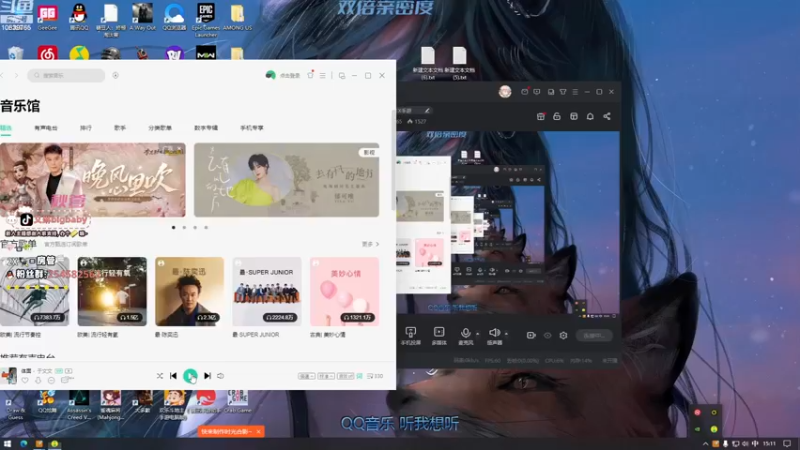
Task: Open the streaming tool settings gear
Action: (x=563, y=335)
